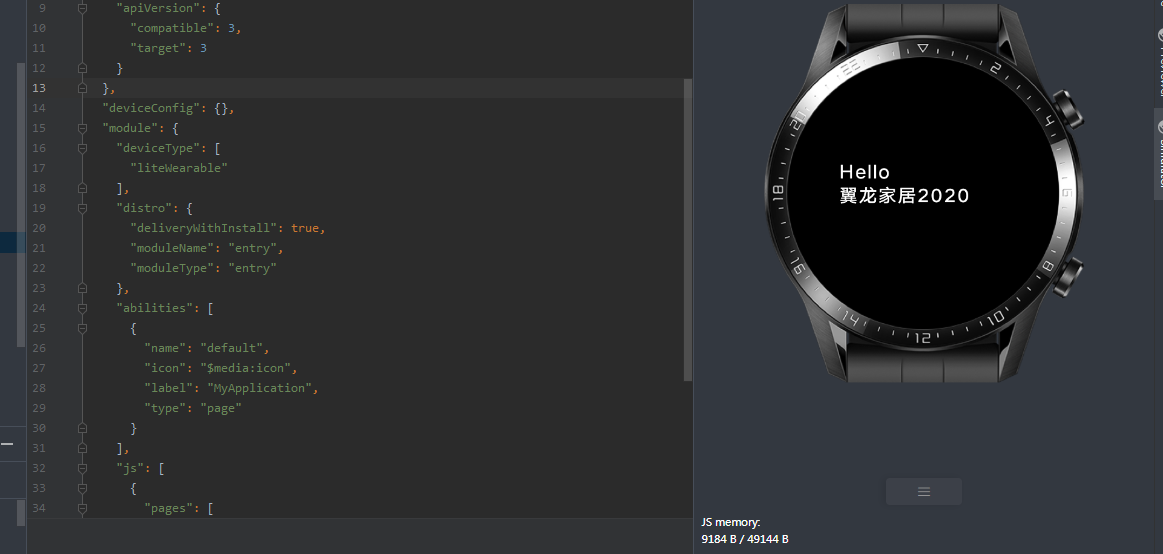Click the "Hello" text on the watch
1163x554 pixels.
click(x=864, y=172)
